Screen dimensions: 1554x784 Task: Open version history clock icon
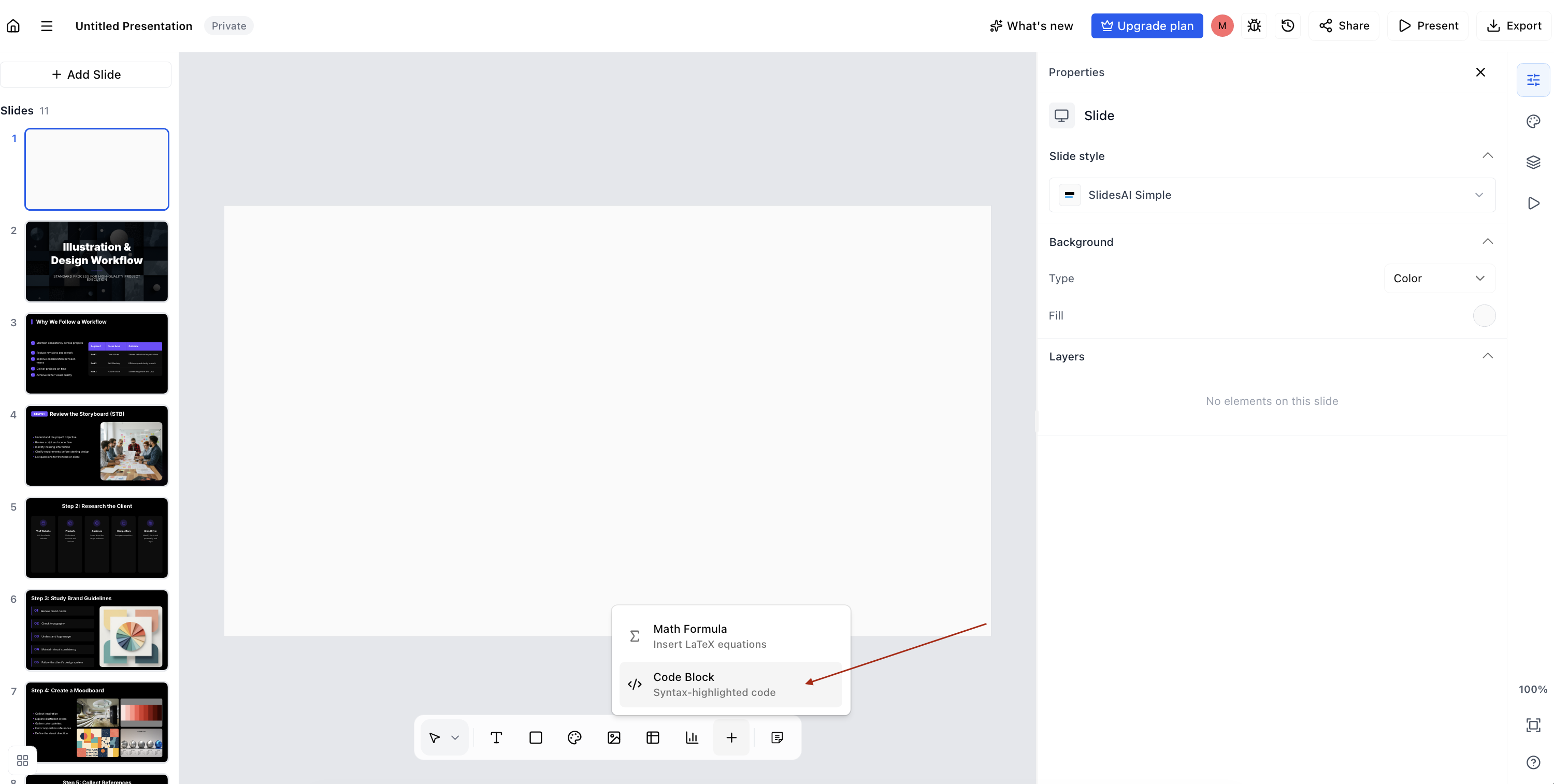[1287, 26]
